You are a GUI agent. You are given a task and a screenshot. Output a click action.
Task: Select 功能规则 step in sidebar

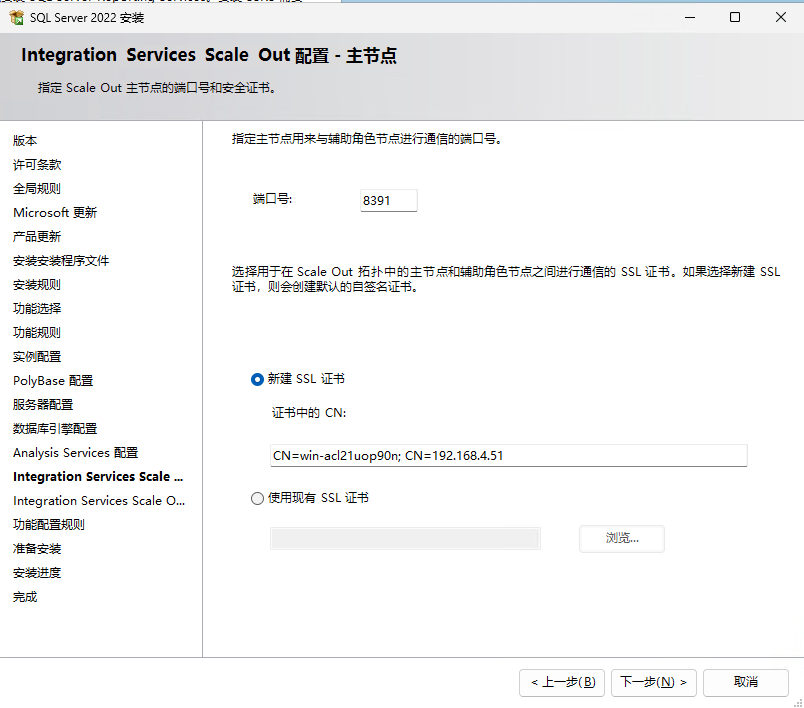[x=37, y=333]
